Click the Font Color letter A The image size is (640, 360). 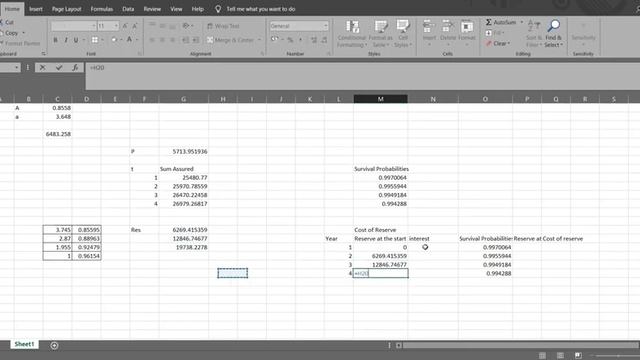pyautogui.click(x=129, y=40)
